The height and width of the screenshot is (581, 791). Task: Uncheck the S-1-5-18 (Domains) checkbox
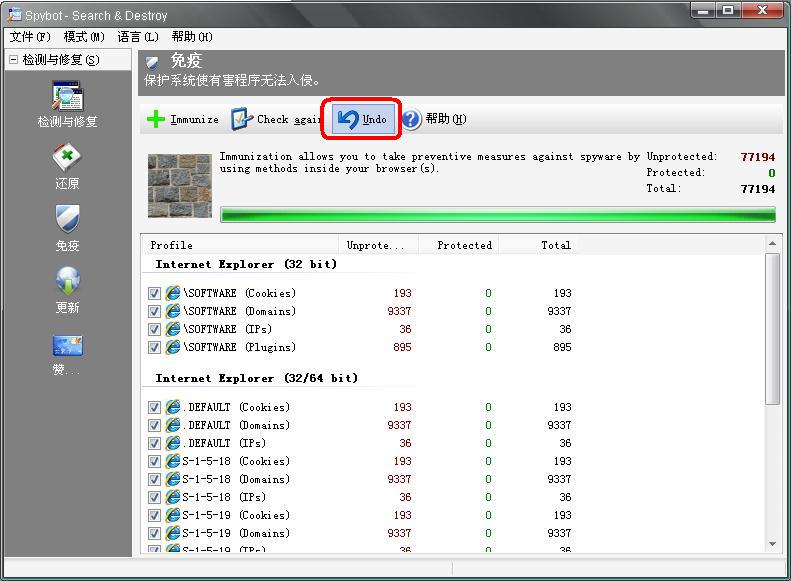tap(154, 480)
